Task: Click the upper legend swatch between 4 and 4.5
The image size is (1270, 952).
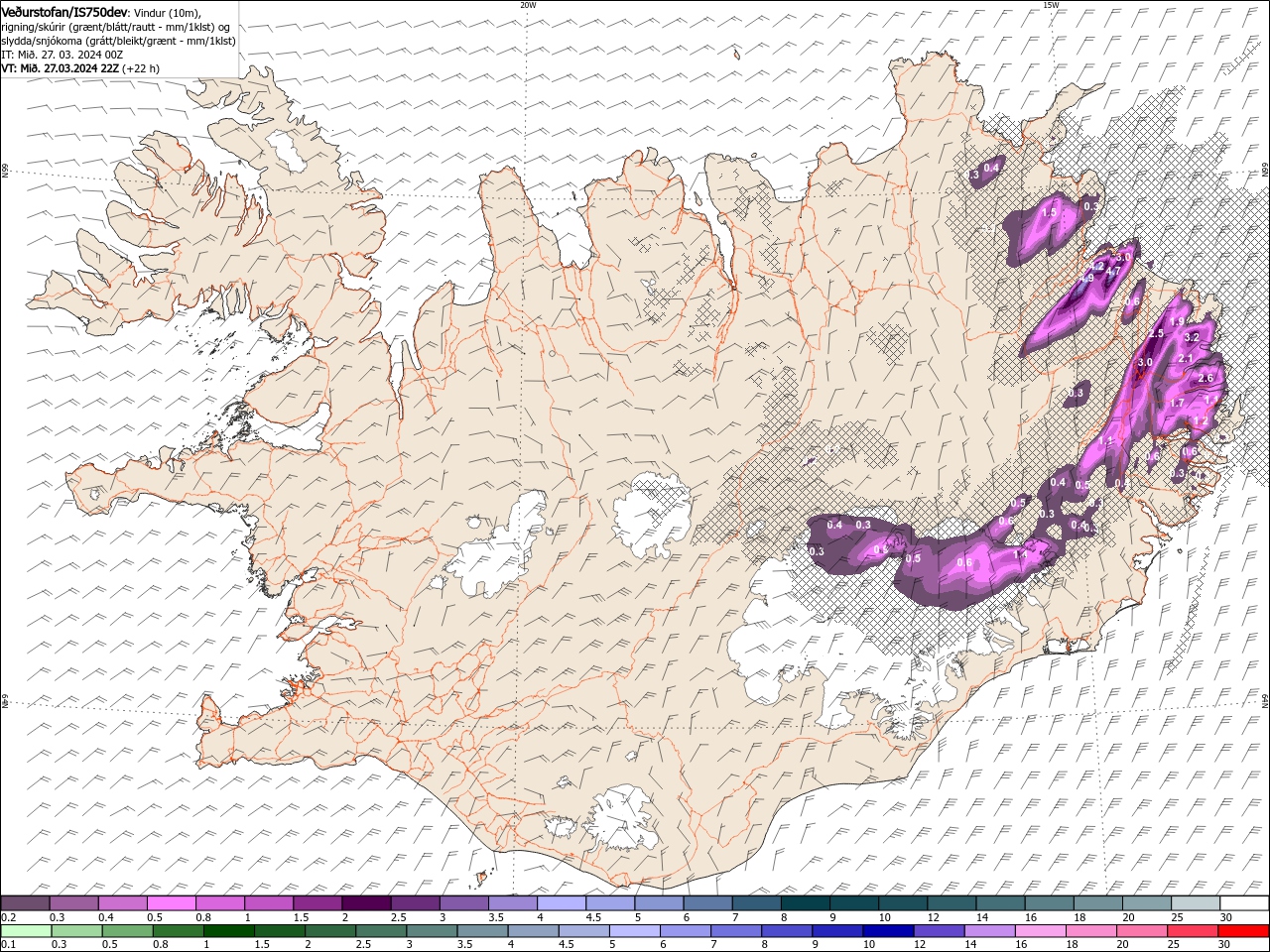Action: (561, 903)
